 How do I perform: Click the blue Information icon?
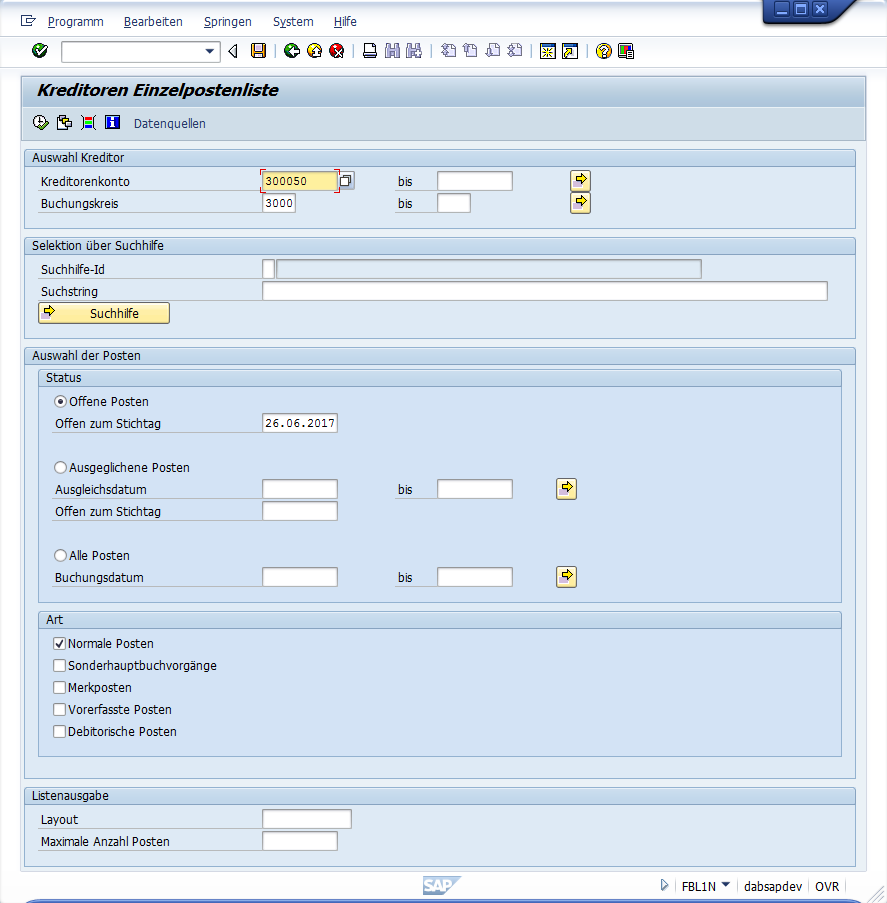point(112,123)
